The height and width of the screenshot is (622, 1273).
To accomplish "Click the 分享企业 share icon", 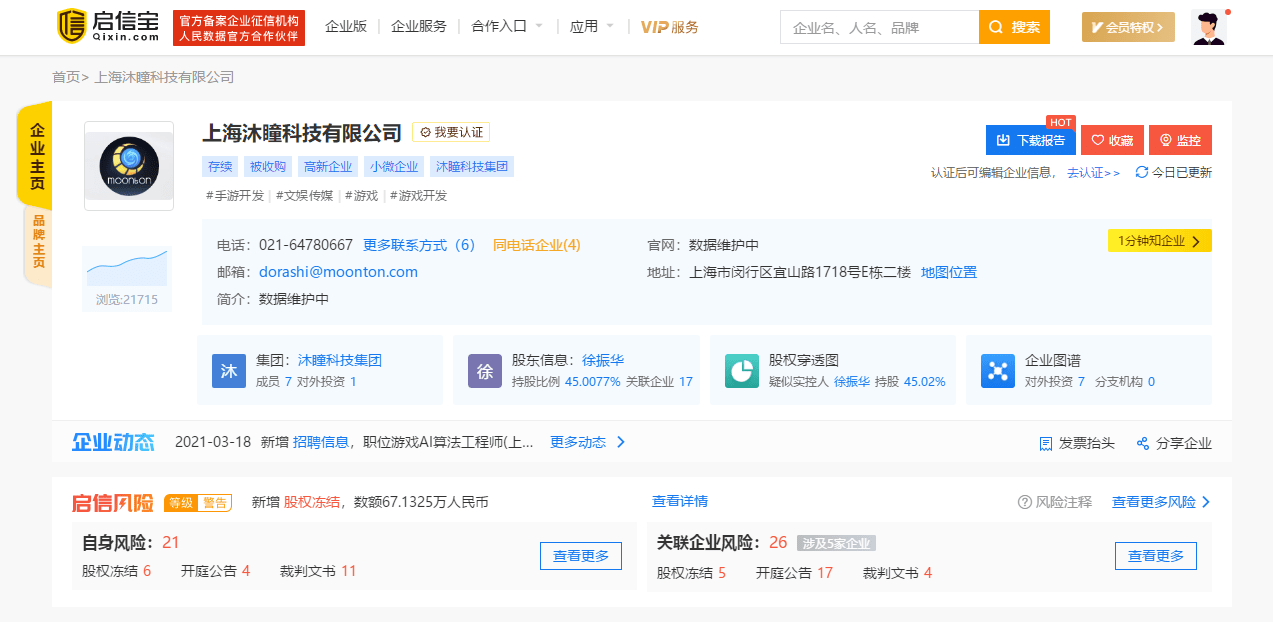I will pos(1143,443).
